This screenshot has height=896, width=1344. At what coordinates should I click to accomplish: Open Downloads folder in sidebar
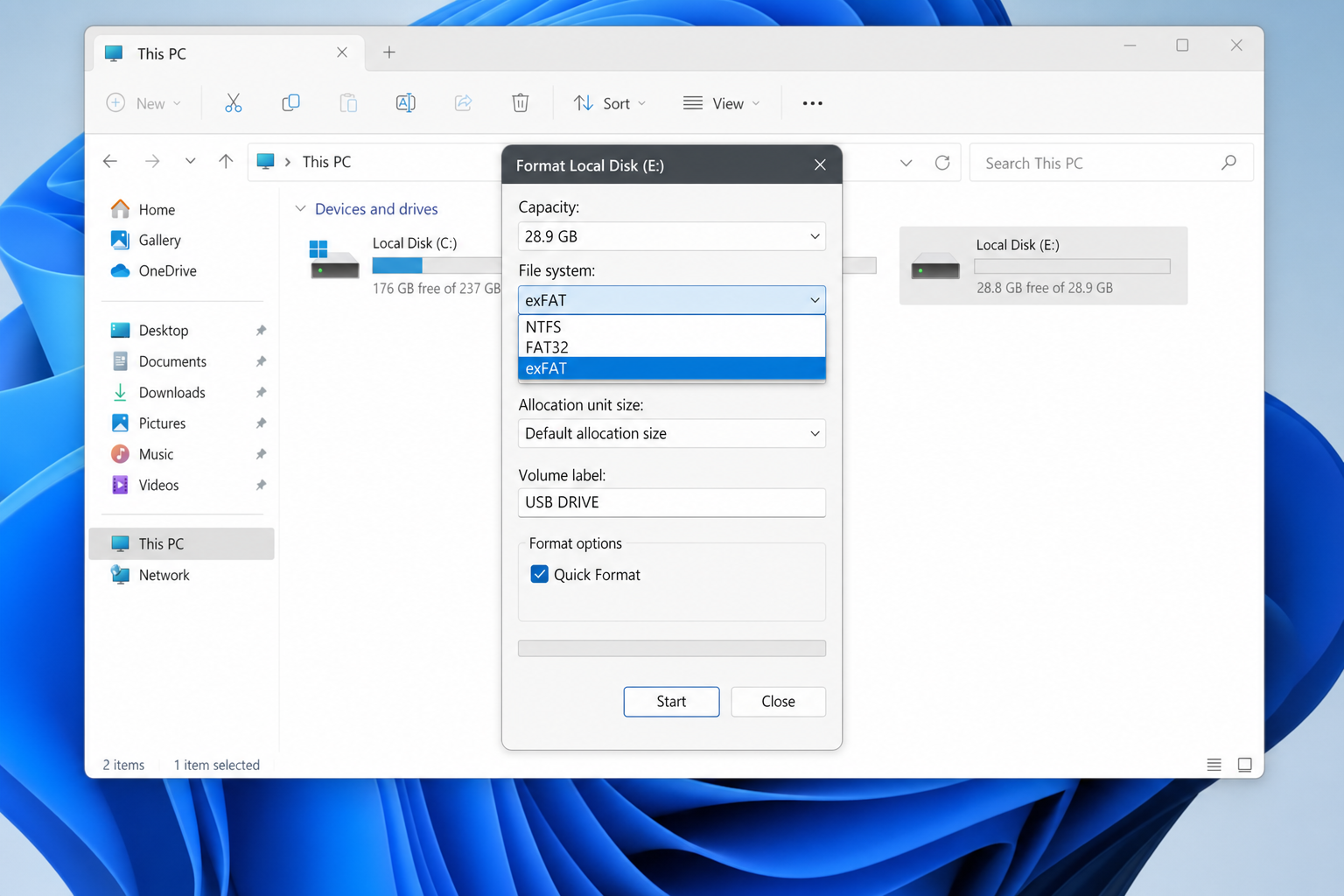[x=171, y=393]
